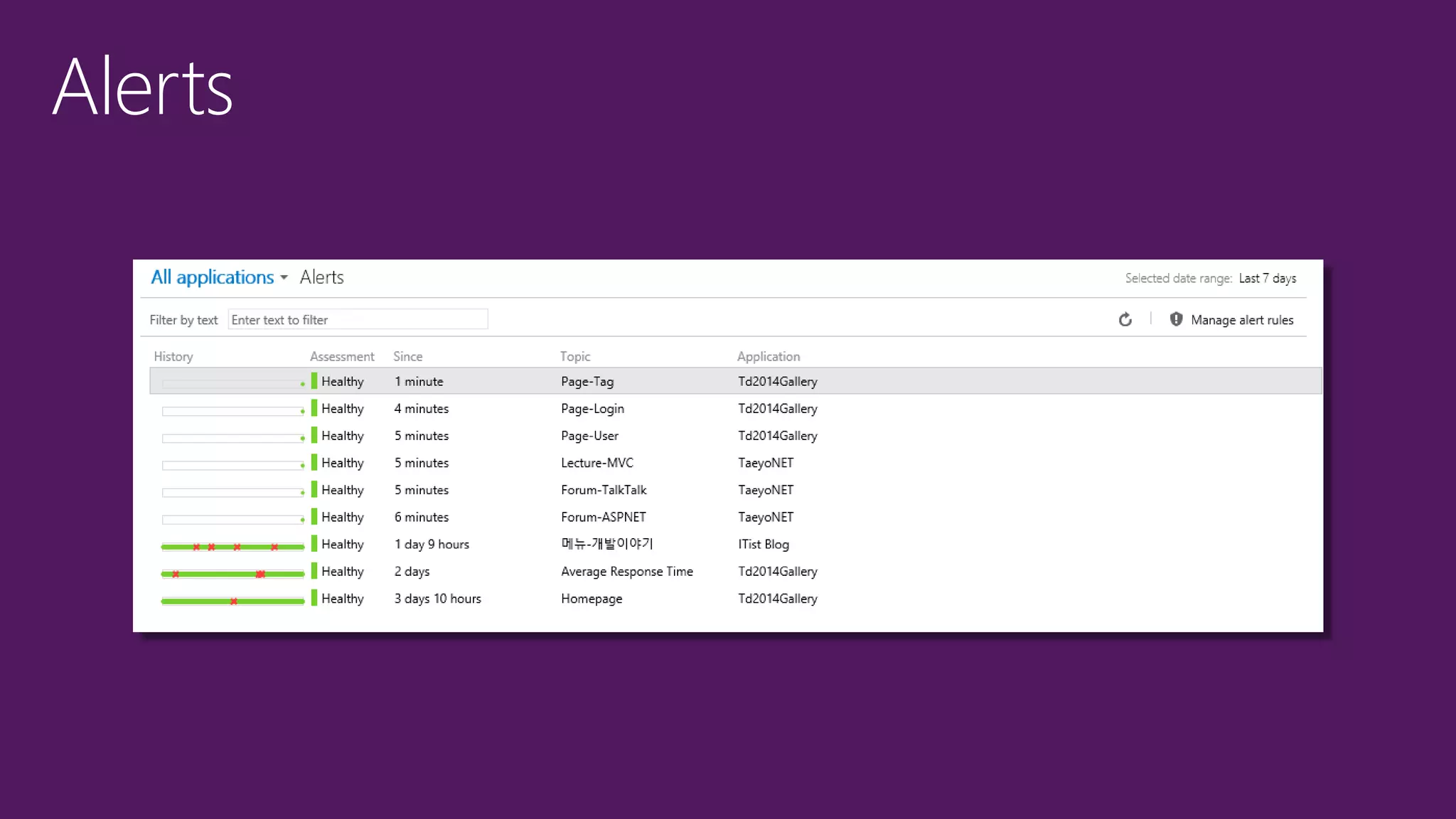
Task: Click the dropdown arrow next to All applications
Action: pyautogui.click(x=284, y=278)
